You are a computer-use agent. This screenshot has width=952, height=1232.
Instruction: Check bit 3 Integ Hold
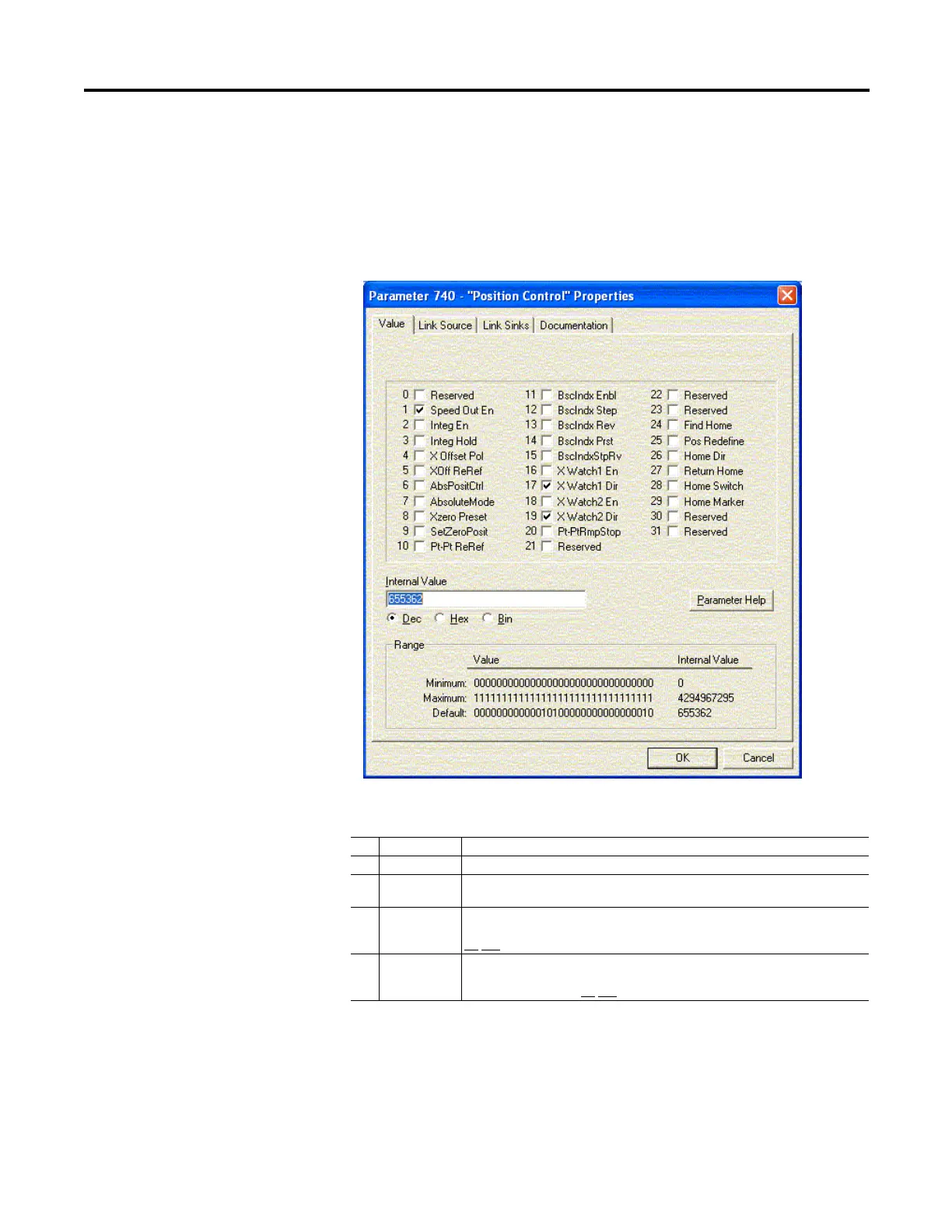(x=419, y=440)
